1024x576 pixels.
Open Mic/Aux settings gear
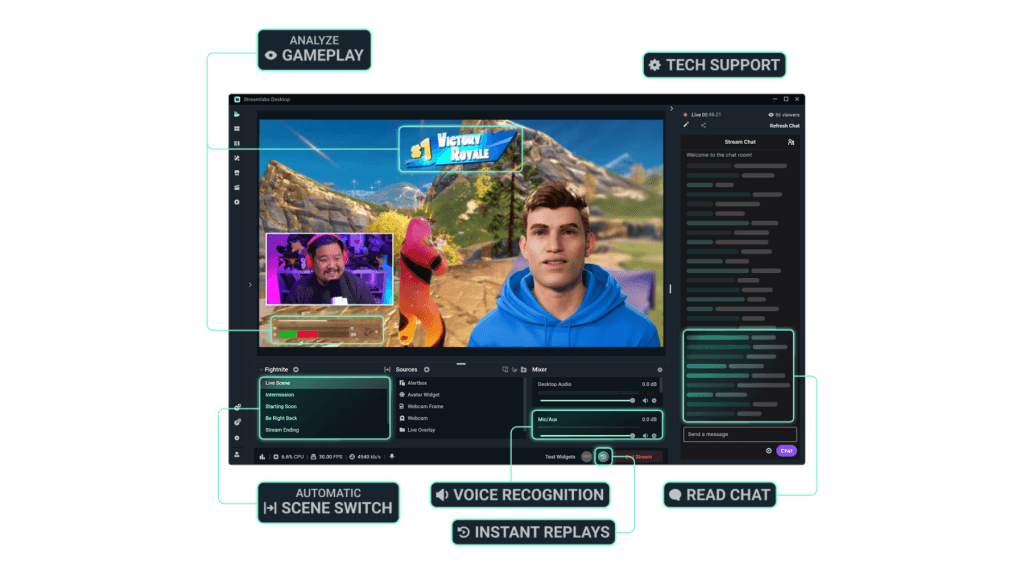coord(654,436)
